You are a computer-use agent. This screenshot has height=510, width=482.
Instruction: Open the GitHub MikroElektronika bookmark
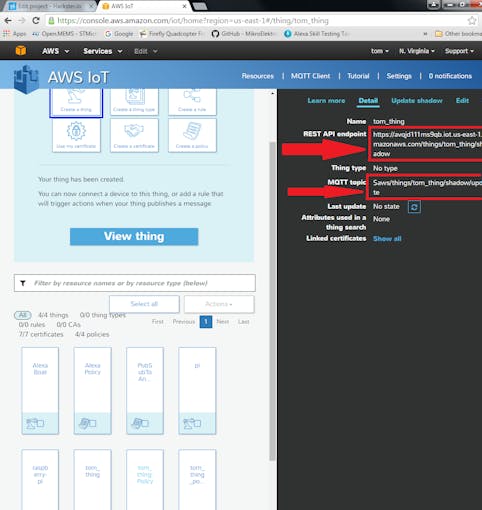point(243,34)
